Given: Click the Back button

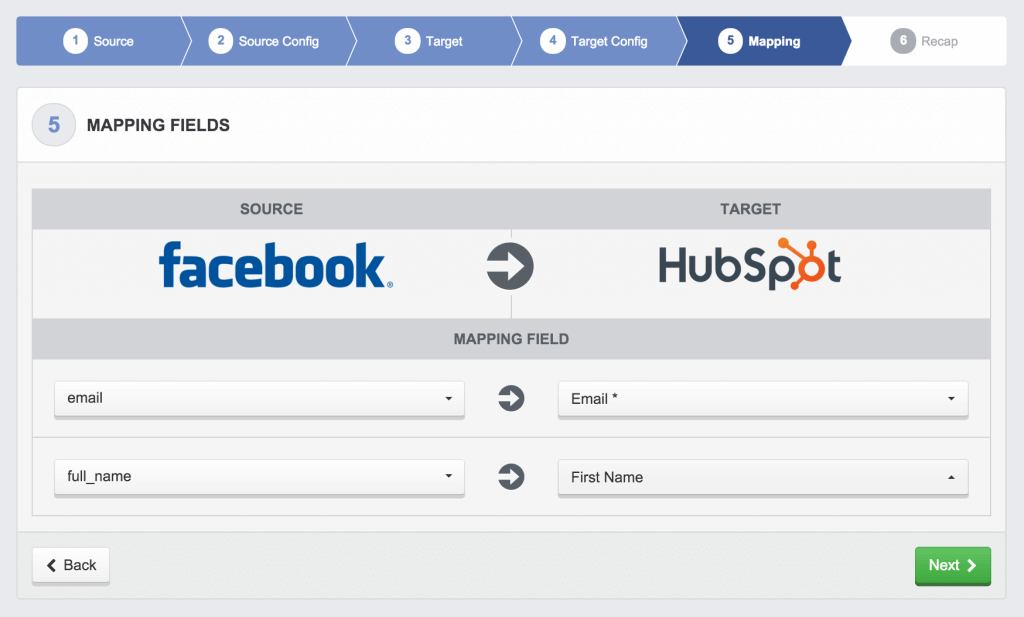Looking at the screenshot, I should (71, 565).
